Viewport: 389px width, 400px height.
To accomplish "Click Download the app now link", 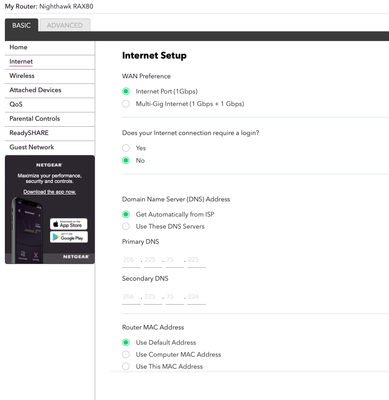I will click(x=50, y=192).
